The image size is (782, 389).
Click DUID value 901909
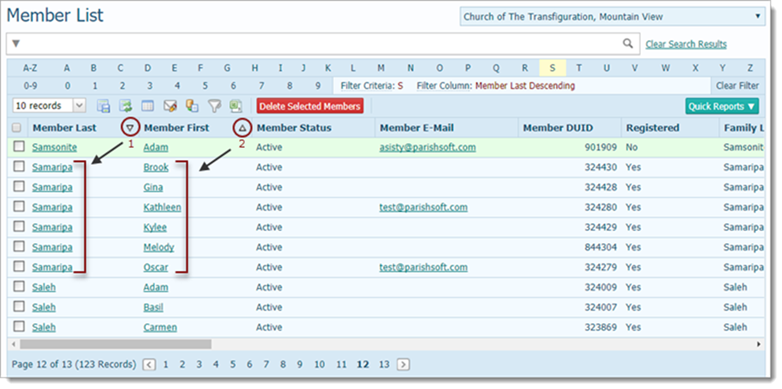pos(600,147)
